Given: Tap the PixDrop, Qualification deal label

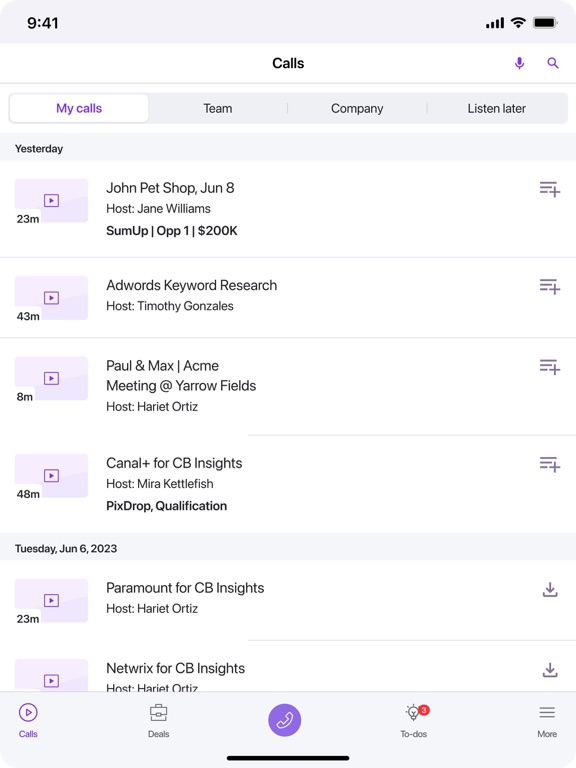Looking at the screenshot, I should click(167, 506).
